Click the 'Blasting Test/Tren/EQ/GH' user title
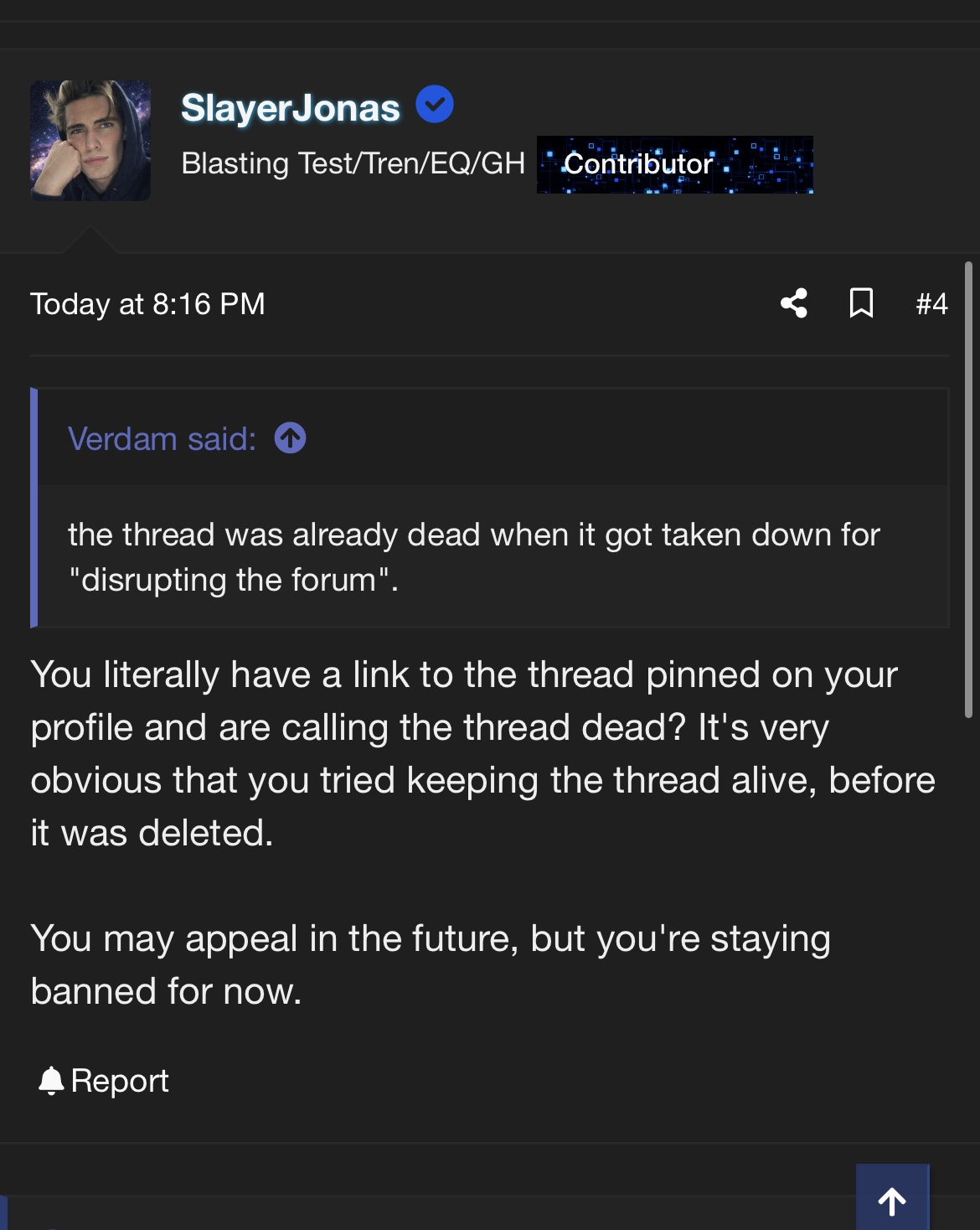The width and height of the screenshot is (980, 1230). [x=353, y=163]
